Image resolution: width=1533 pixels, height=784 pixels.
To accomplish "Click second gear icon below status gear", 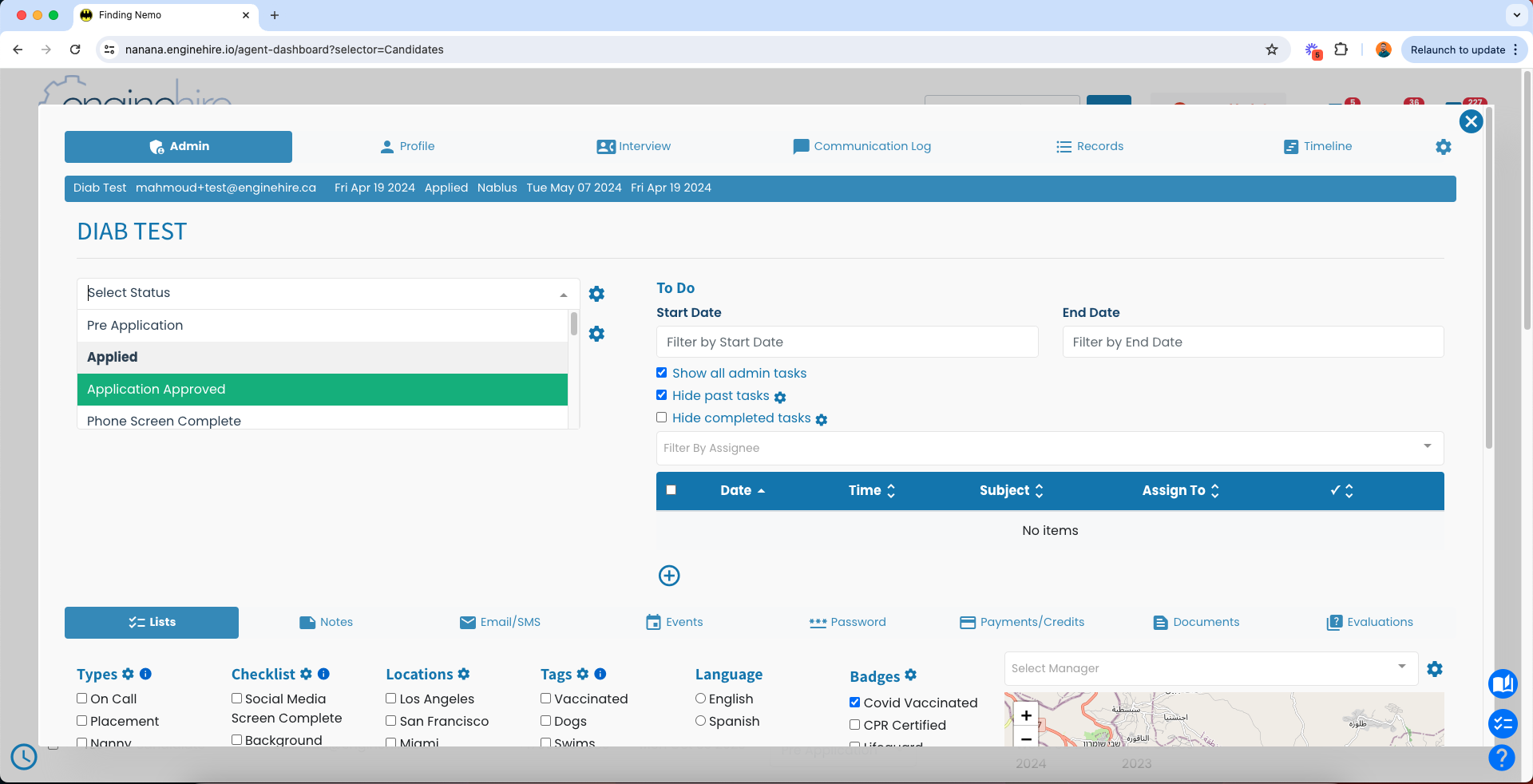I will 596,334.
